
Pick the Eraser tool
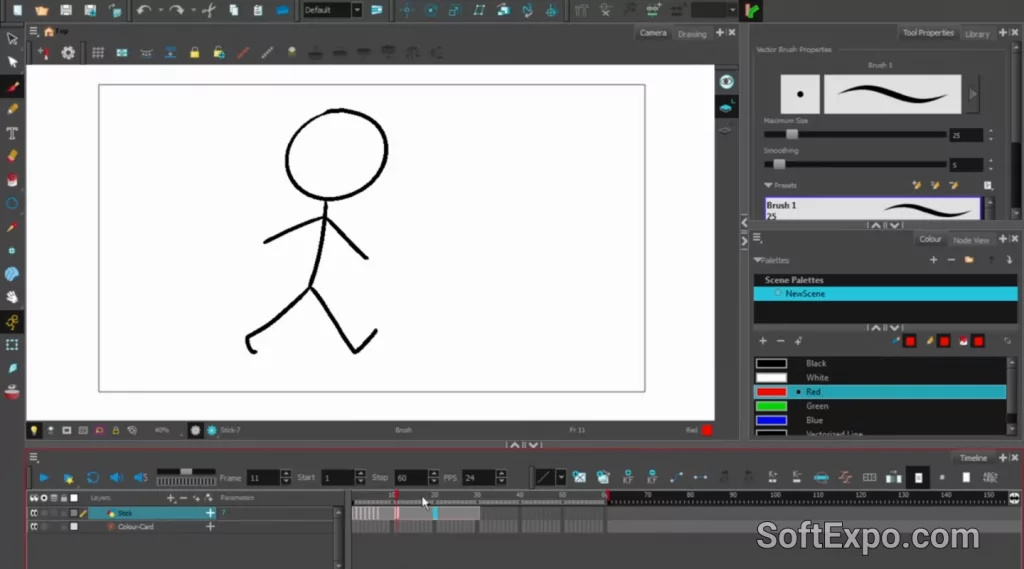[x=12, y=156]
